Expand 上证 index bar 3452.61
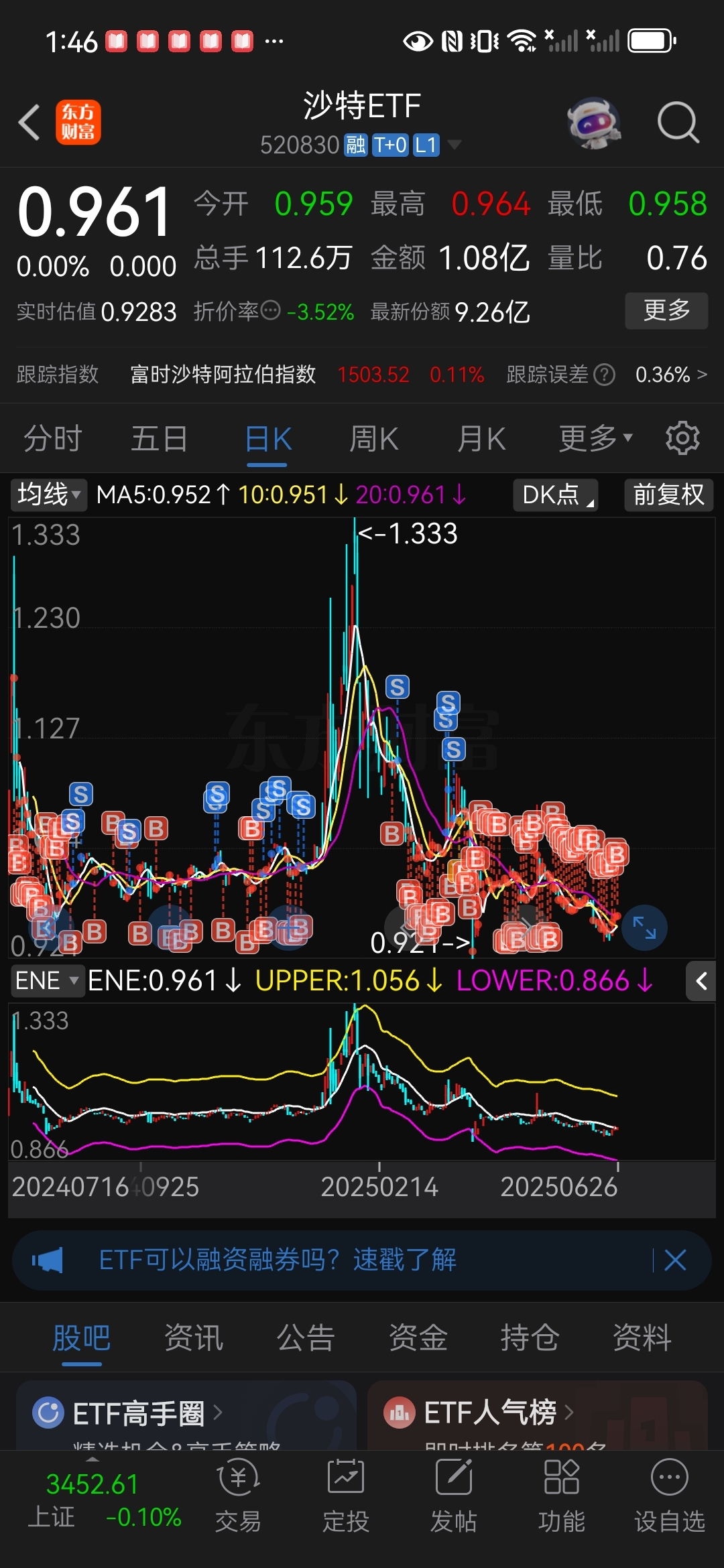724x1568 pixels. (x=104, y=1500)
